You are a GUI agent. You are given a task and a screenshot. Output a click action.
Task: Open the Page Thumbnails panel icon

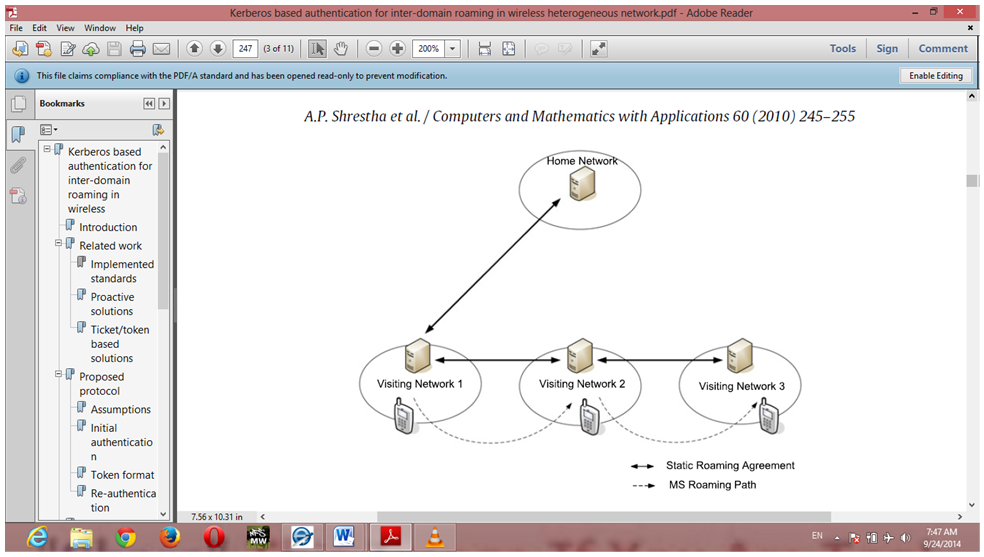tap(18, 104)
